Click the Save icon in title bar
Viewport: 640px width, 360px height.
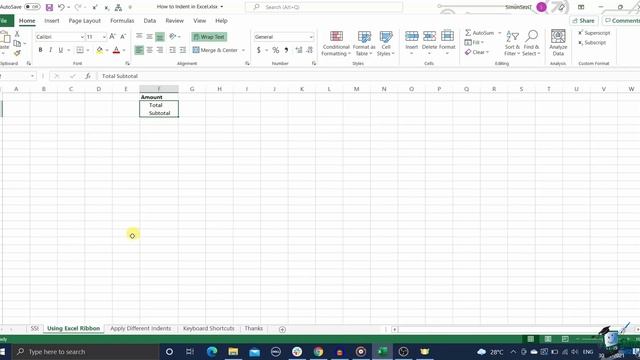(49, 7)
